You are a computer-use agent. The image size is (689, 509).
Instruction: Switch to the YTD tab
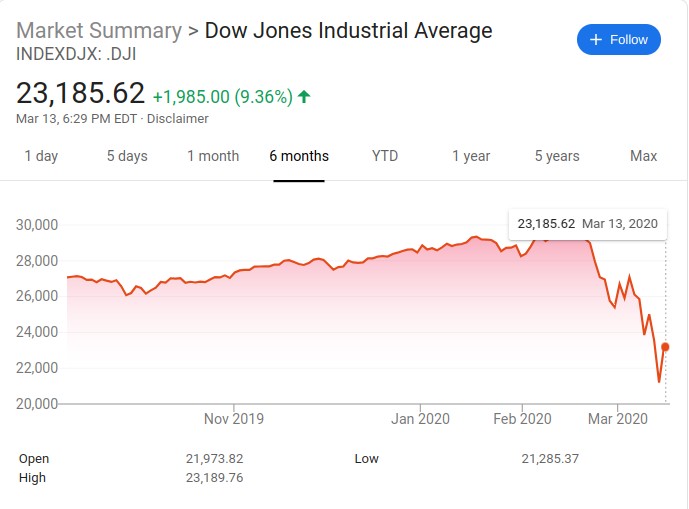coord(385,156)
